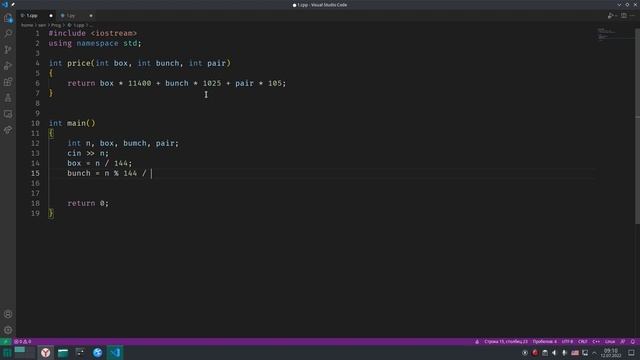Select language mode C++ in status bar

tap(596, 342)
